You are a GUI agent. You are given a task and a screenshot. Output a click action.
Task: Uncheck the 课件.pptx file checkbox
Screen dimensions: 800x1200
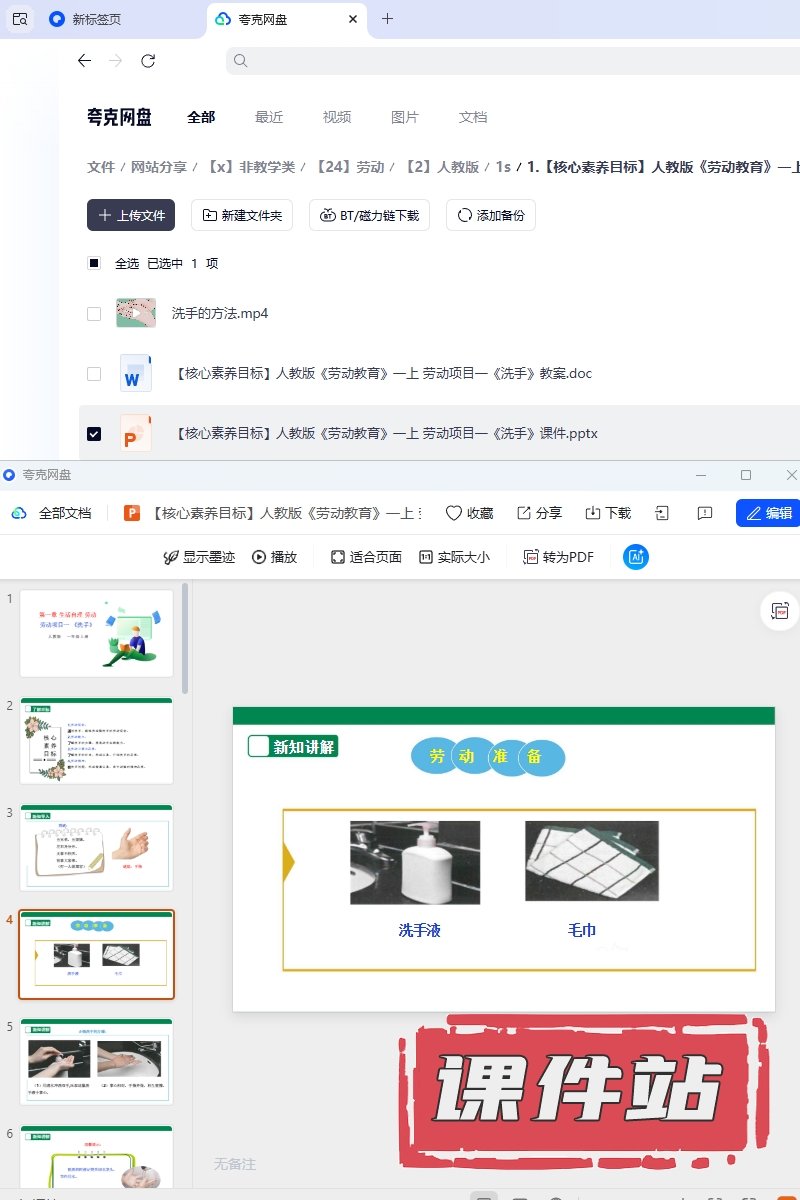point(94,434)
